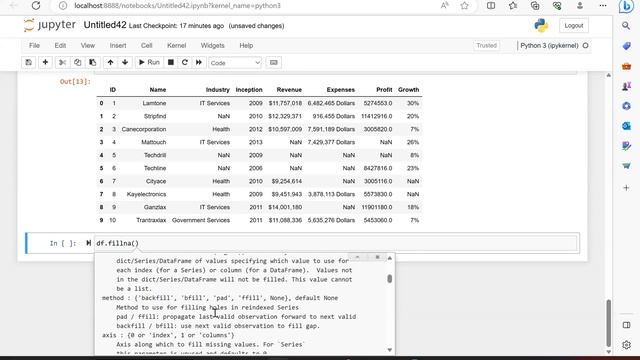This screenshot has width=640, height=360.
Task: Run the current cell
Action: (149, 62)
